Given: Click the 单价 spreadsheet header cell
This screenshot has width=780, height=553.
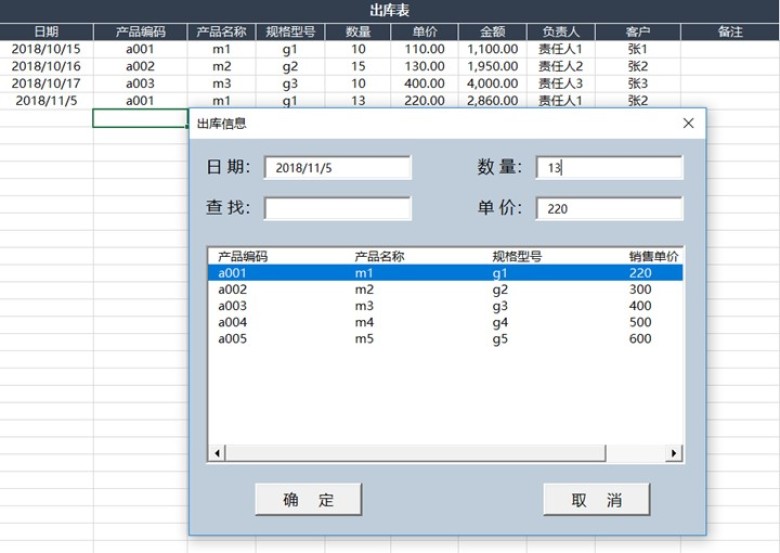Looking at the screenshot, I should pos(425,32).
